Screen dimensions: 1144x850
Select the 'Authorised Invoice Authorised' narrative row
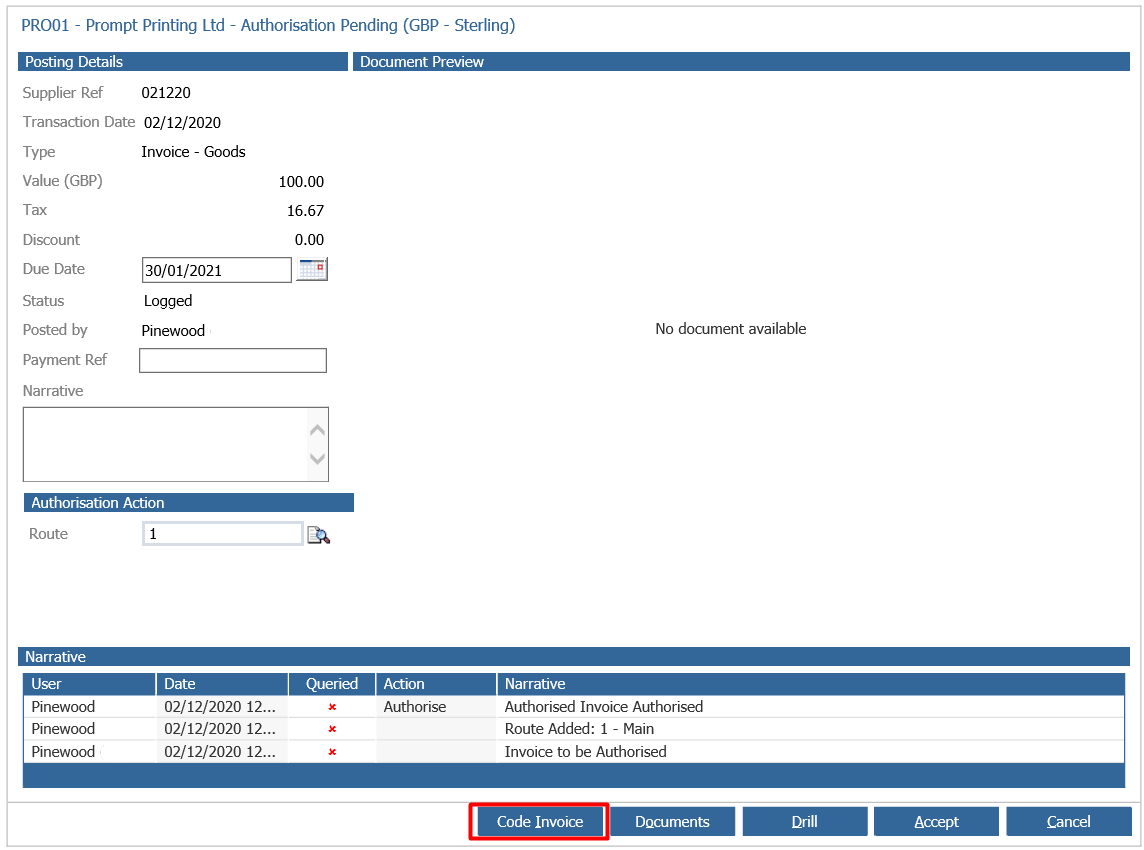click(x=573, y=707)
